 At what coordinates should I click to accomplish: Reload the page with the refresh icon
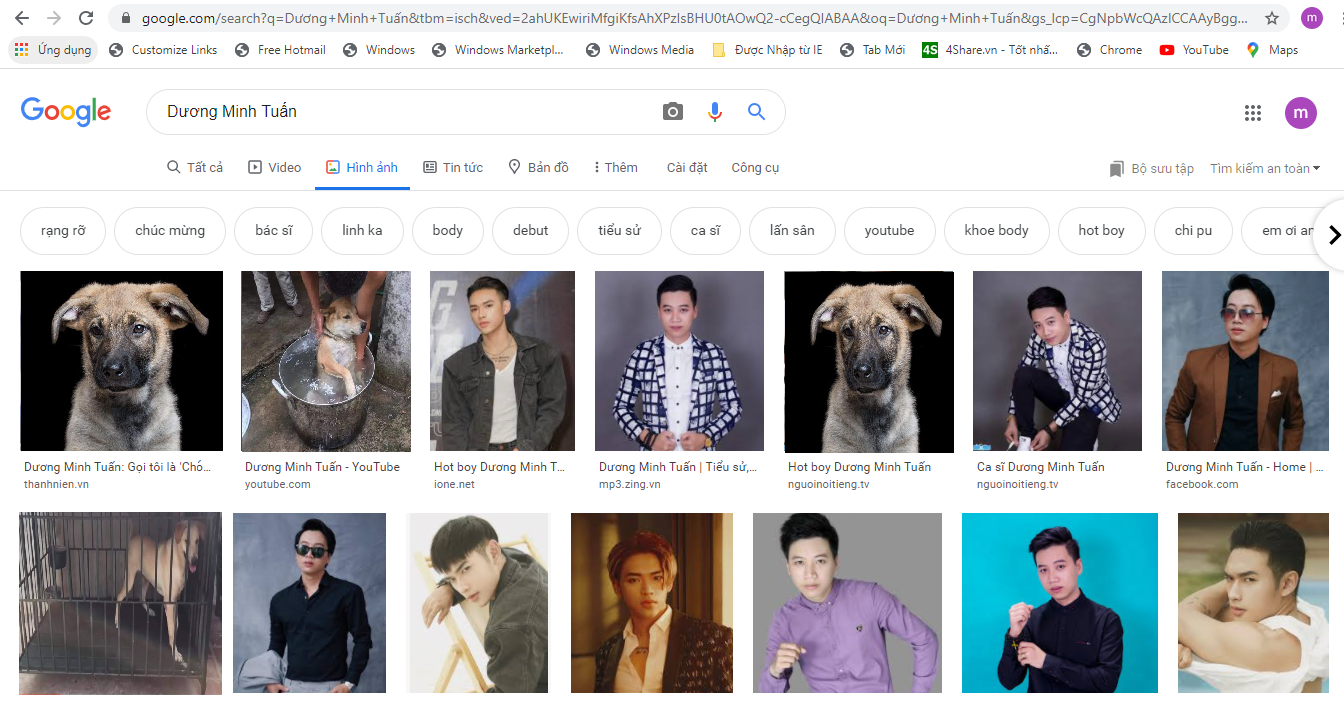pos(86,18)
